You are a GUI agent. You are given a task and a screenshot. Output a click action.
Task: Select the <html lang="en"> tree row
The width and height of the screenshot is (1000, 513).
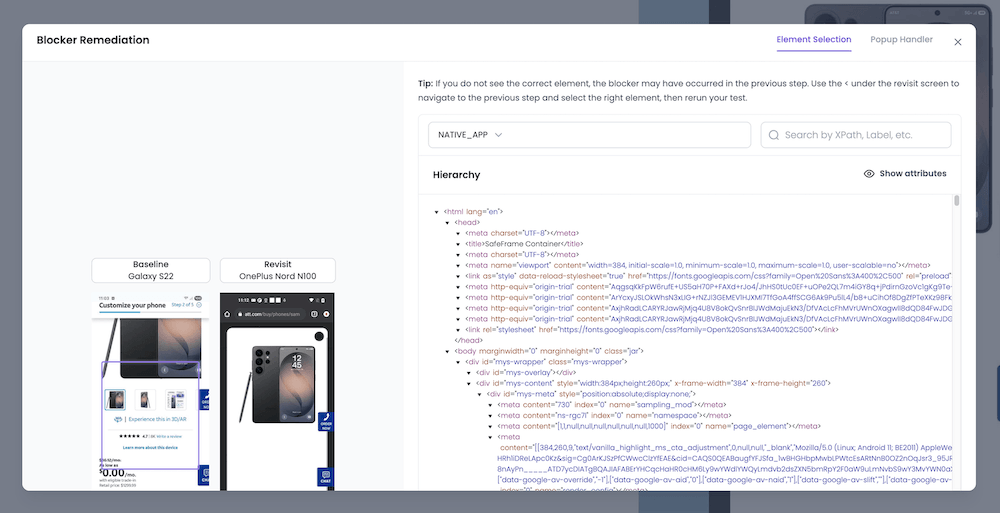tap(474, 212)
